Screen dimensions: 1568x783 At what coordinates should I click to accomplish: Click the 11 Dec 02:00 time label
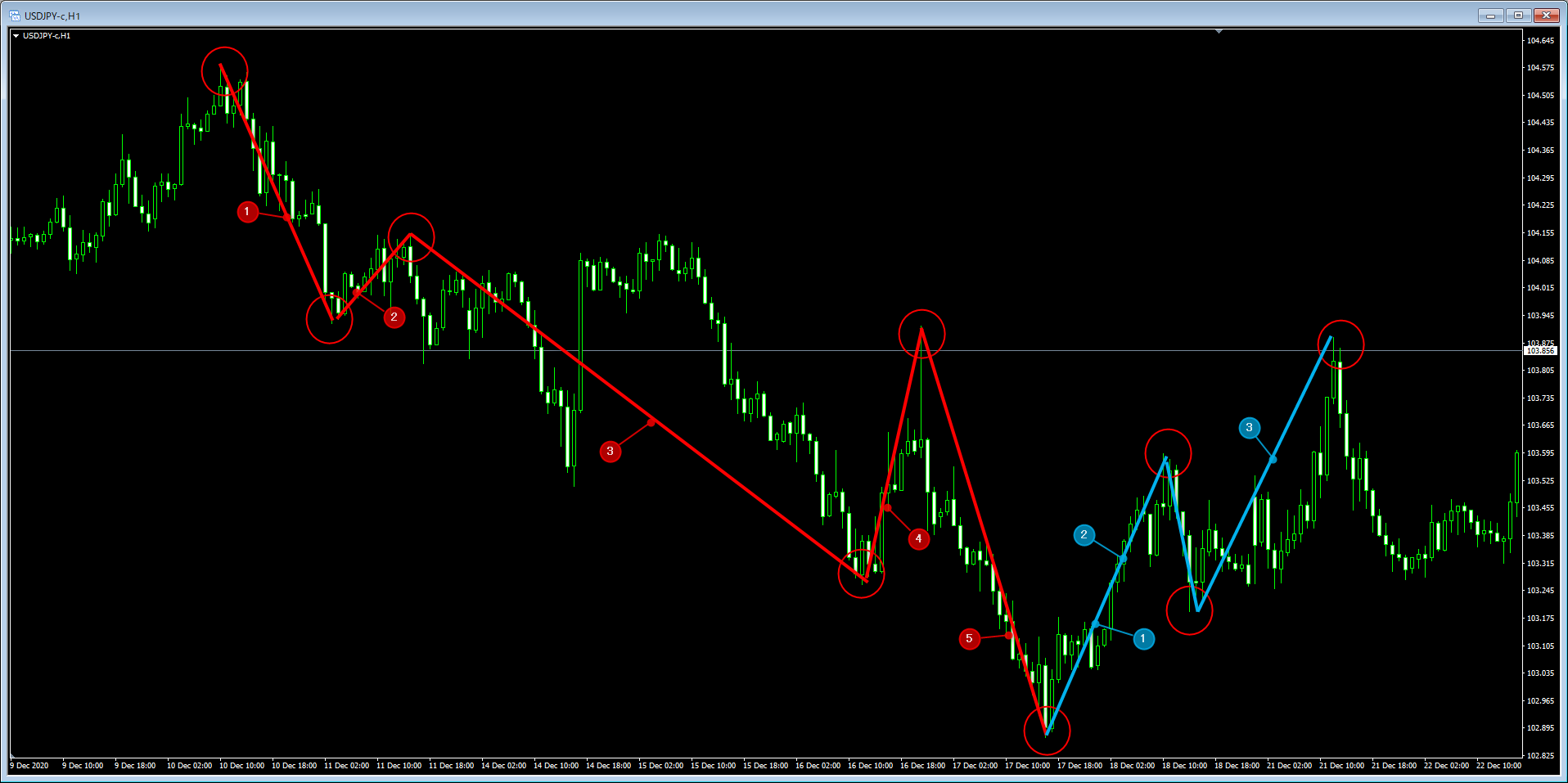click(346, 766)
